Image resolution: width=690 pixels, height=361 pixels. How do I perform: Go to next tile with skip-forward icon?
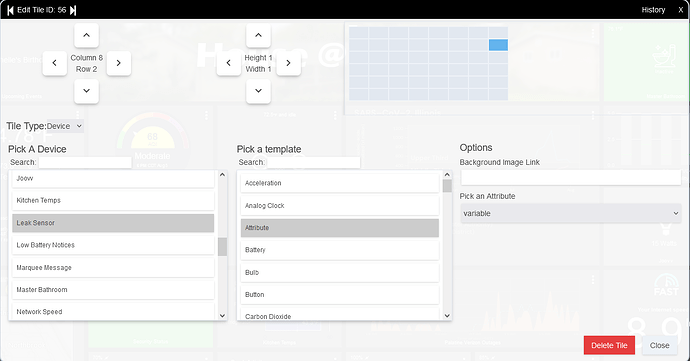(x=73, y=10)
